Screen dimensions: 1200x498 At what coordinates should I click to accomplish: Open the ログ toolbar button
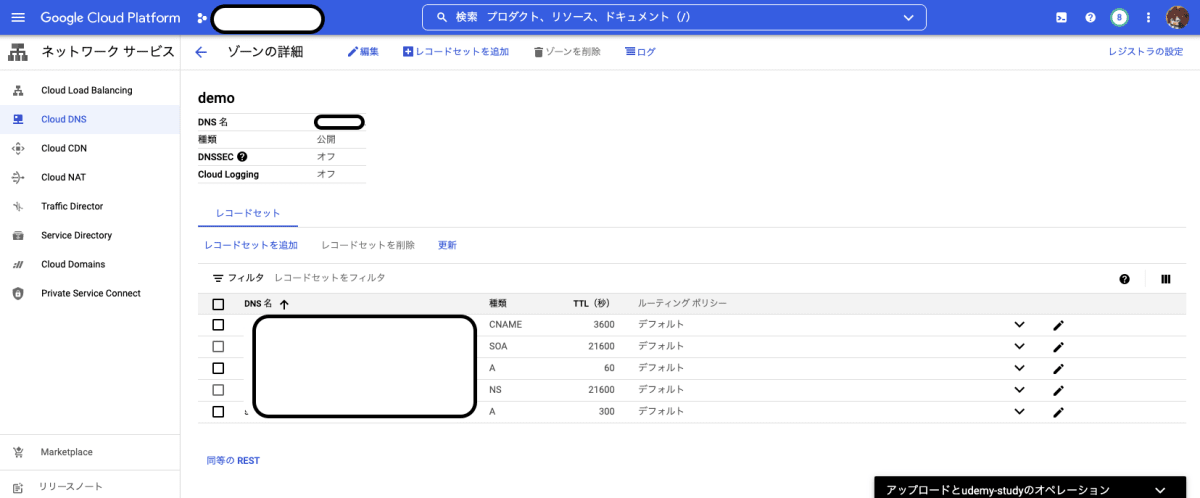(640, 52)
